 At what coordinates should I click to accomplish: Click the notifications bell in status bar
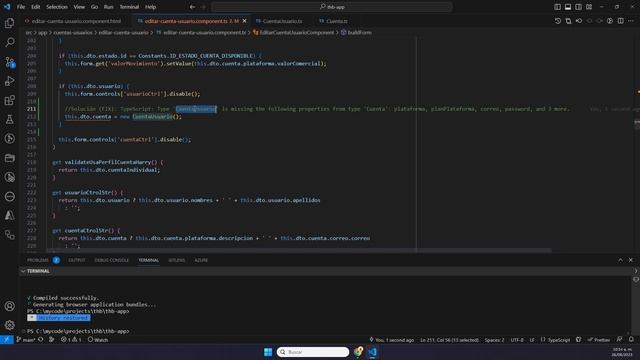pos(631,340)
